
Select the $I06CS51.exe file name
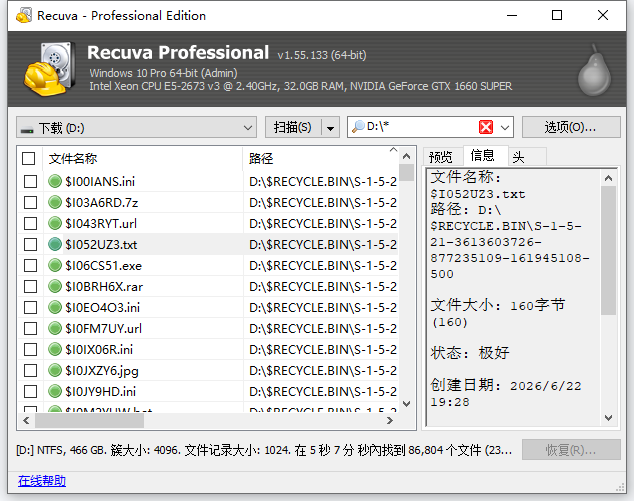pyautogui.click(x=104, y=266)
